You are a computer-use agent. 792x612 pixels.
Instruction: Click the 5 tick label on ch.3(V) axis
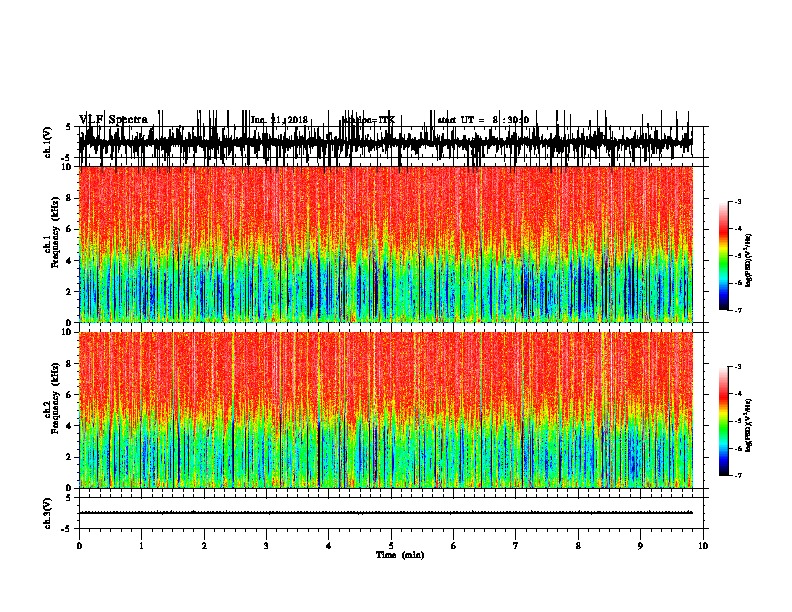[69, 497]
